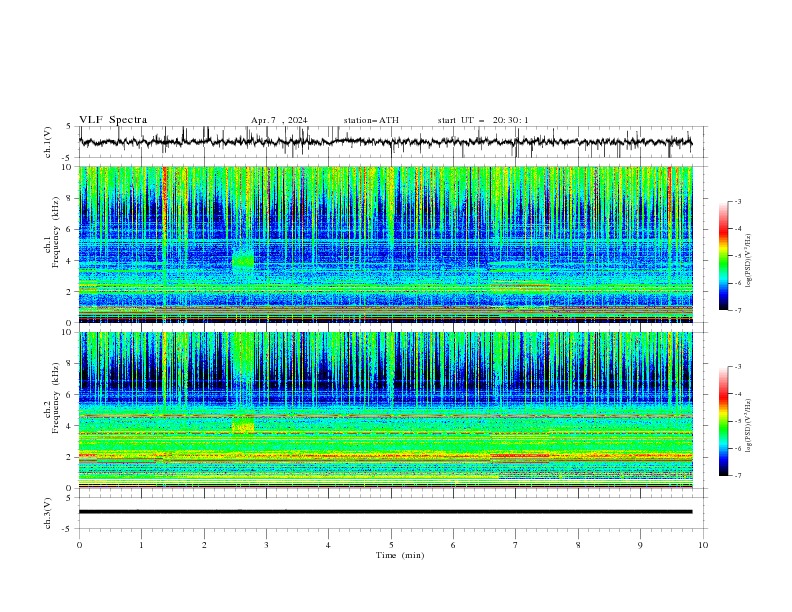Click the upper colorbar "log(PSD)(V²/Hz)" label
The image size is (792, 612).
point(749,261)
